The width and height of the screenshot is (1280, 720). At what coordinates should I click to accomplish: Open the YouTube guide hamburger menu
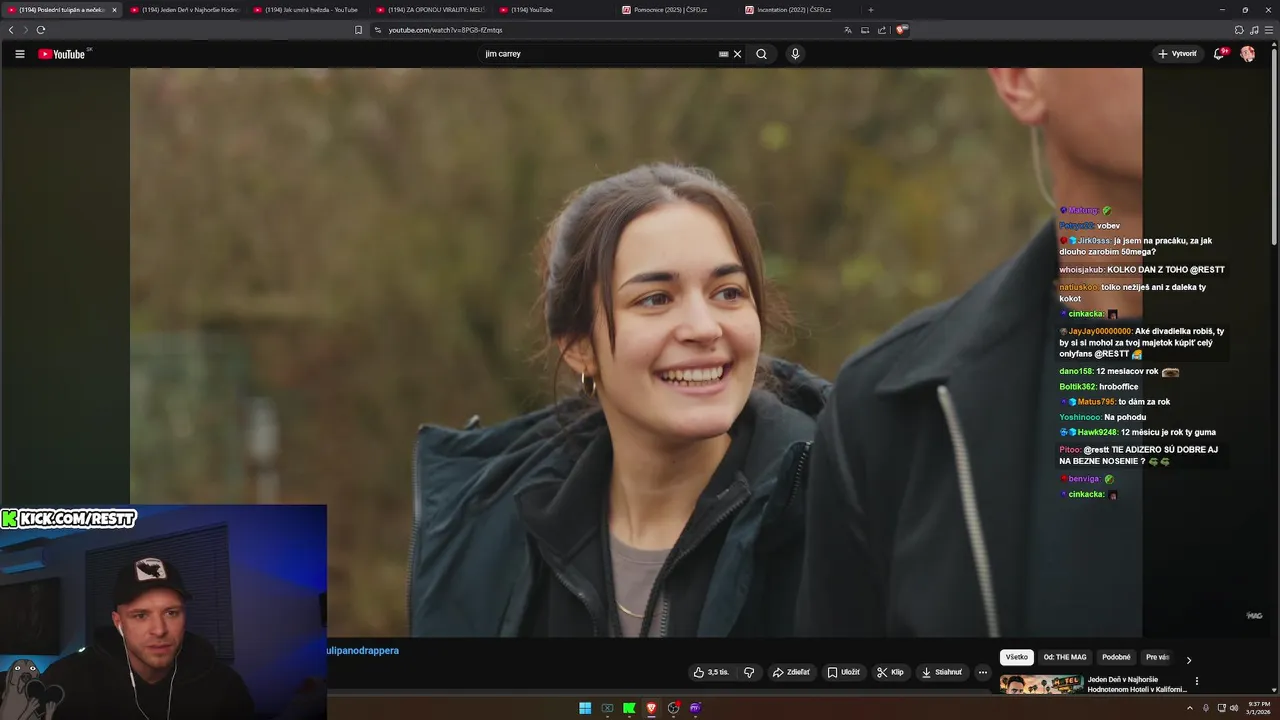[19, 54]
